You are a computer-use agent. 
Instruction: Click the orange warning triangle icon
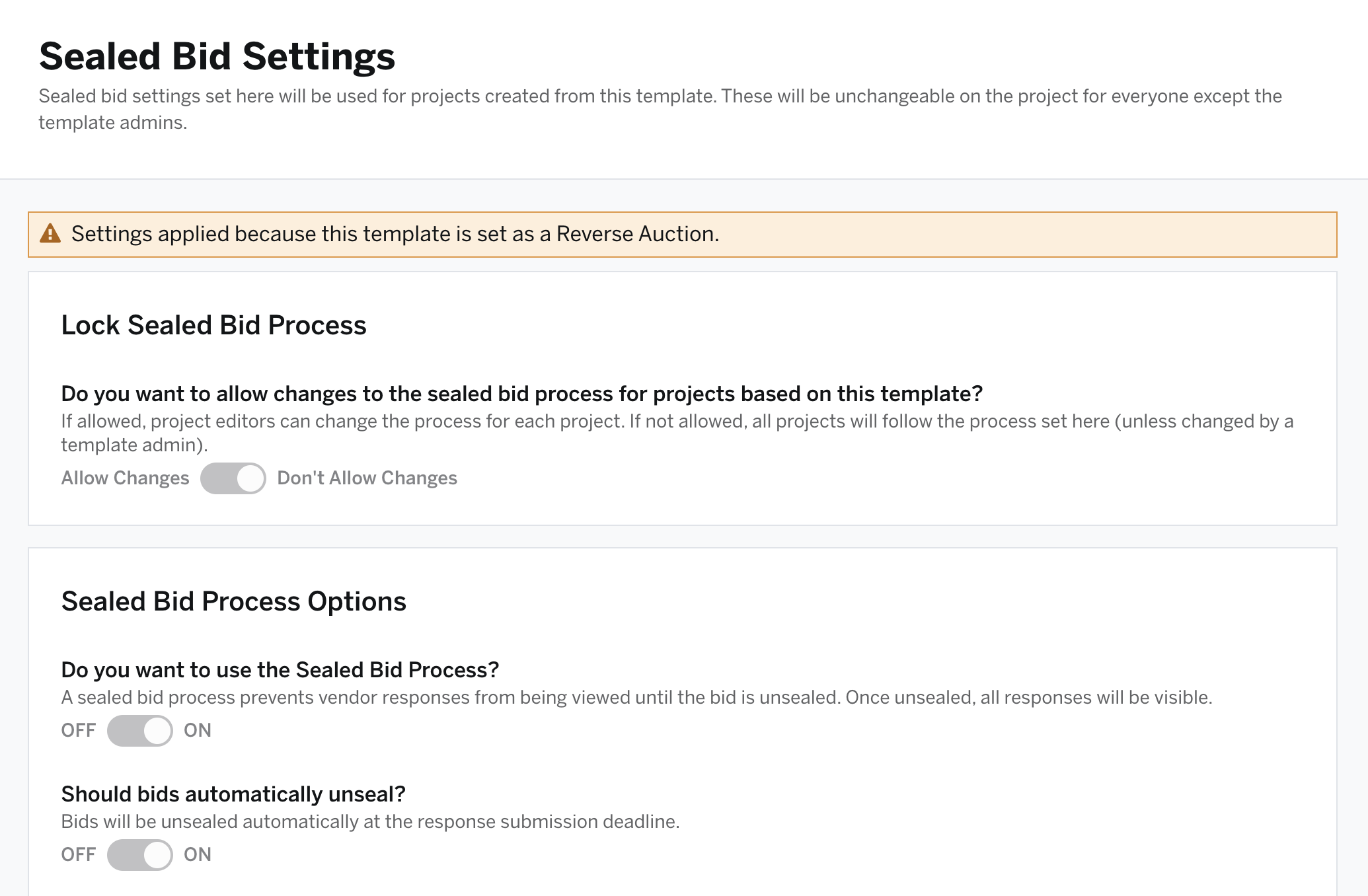pyautogui.click(x=50, y=234)
